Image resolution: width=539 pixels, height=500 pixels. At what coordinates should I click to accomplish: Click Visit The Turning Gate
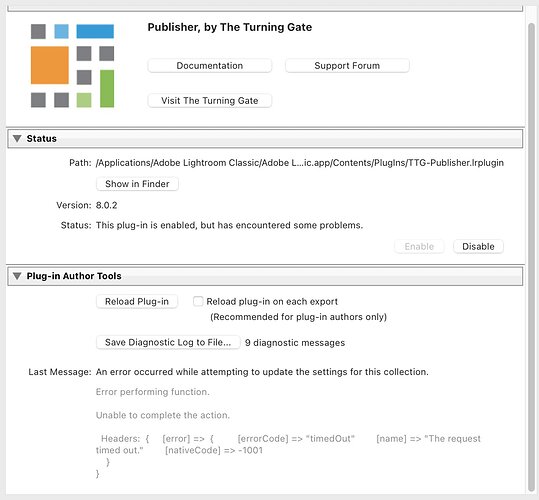[210, 101]
